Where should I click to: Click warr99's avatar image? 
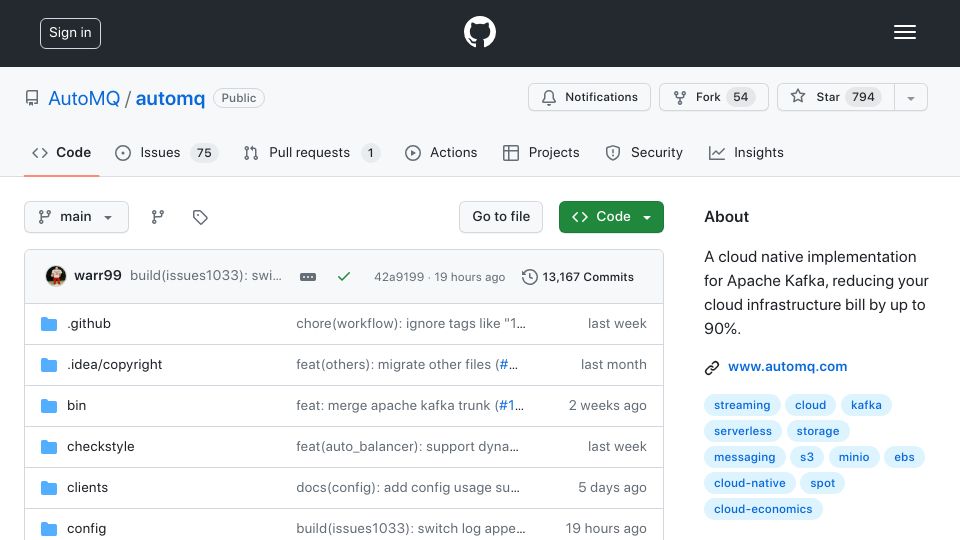coord(56,276)
